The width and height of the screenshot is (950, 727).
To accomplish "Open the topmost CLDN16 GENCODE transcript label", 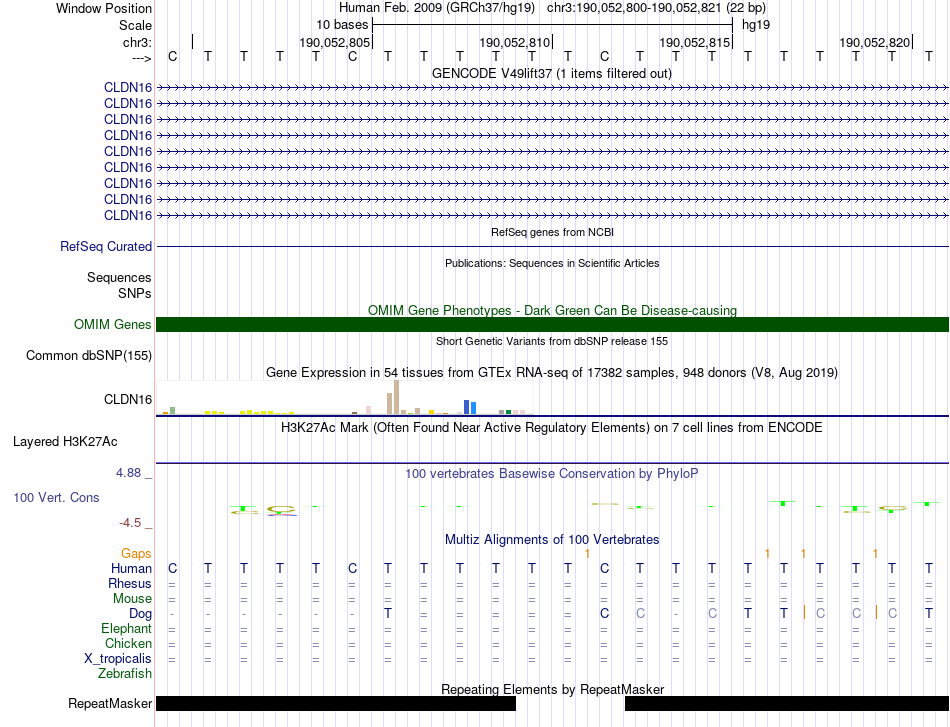I will pyautogui.click(x=128, y=88).
